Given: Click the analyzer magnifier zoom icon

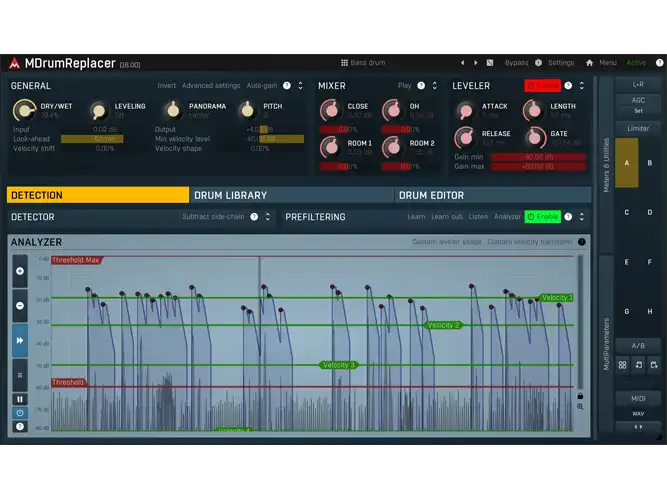Looking at the screenshot, I should point(580,407).
